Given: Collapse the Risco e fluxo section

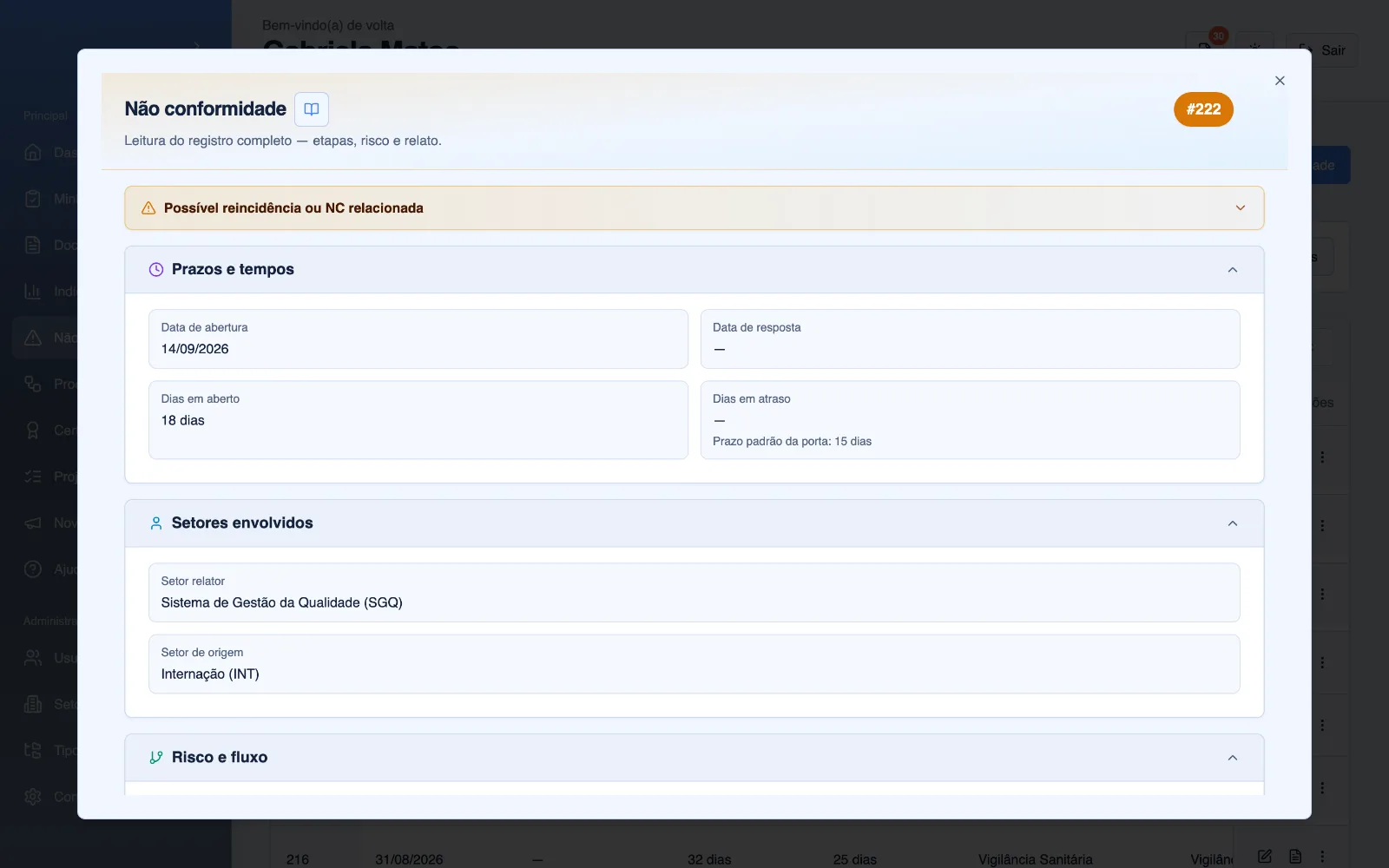Looking at the screenshot, I should [x=1233, y=758].
